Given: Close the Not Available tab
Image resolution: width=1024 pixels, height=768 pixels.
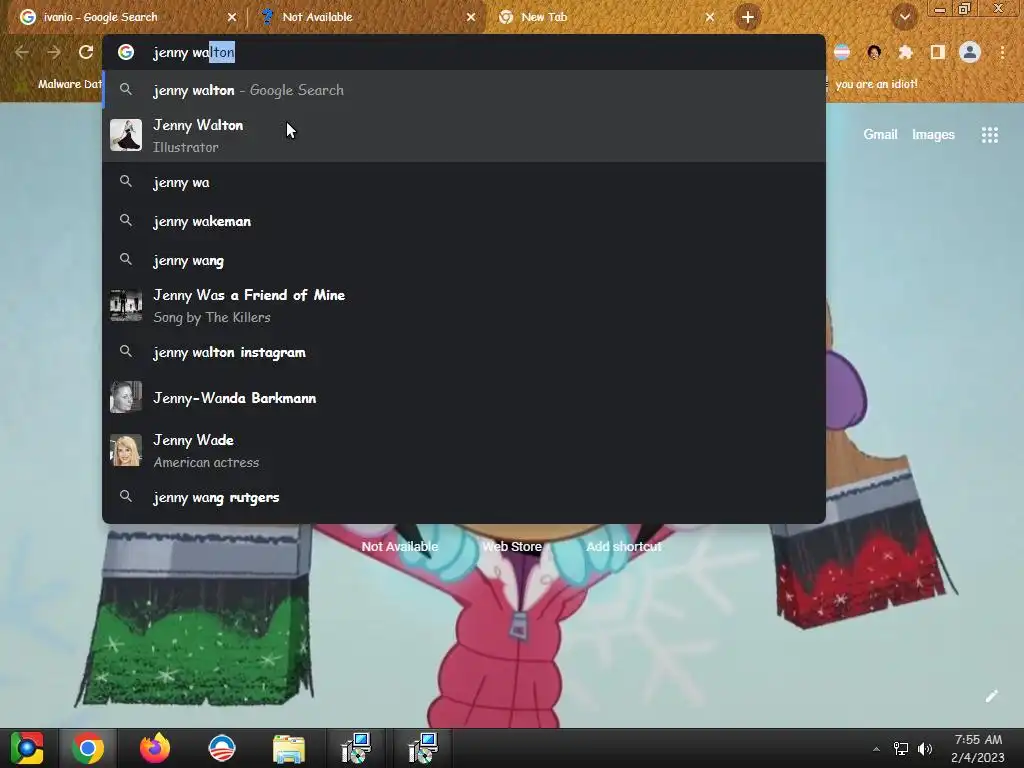Looking at the screenshot, I should click(x=471, y=17).
